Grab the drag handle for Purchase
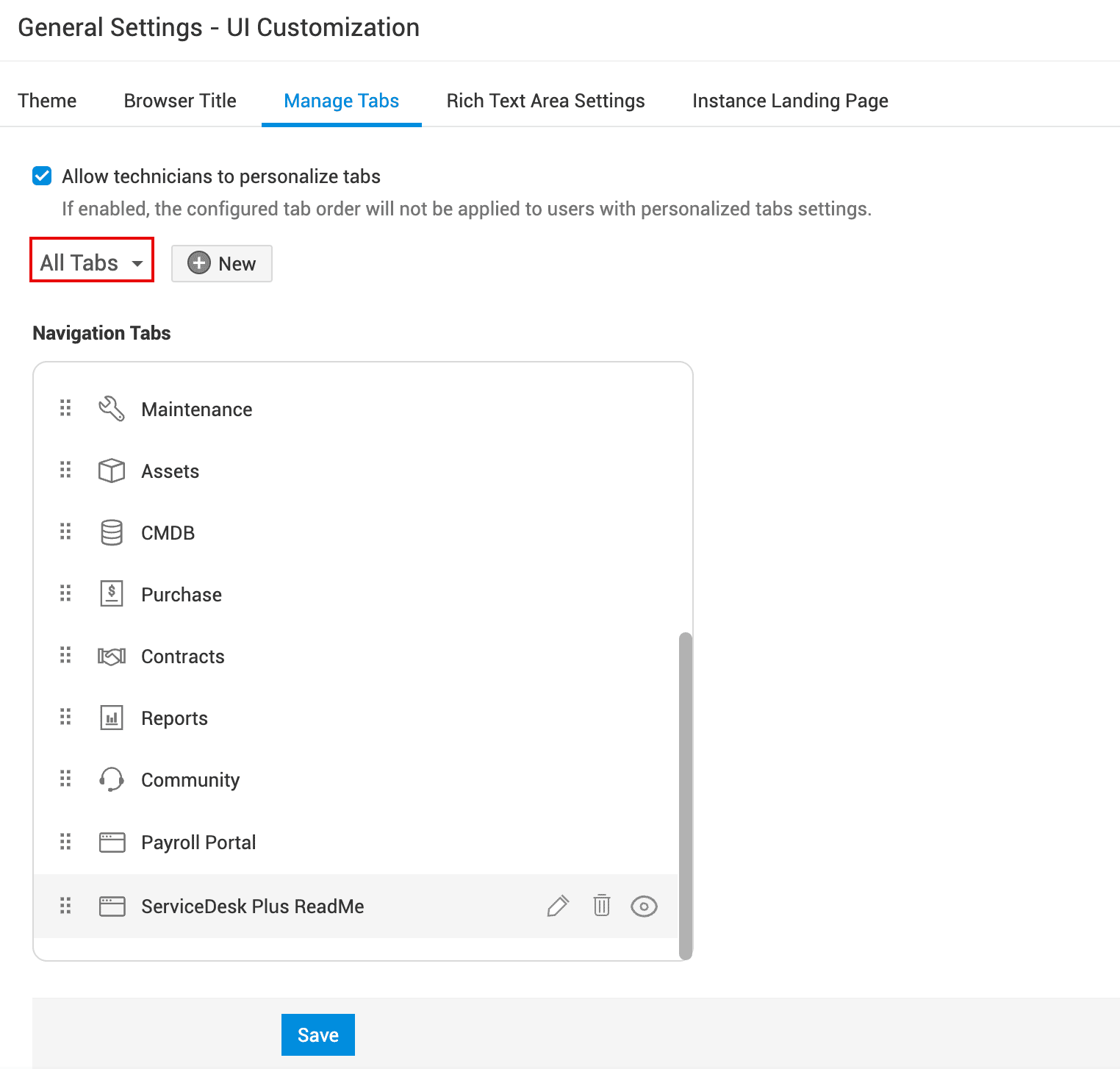This screenshot has height=1069, width=1120. point(65,593)
